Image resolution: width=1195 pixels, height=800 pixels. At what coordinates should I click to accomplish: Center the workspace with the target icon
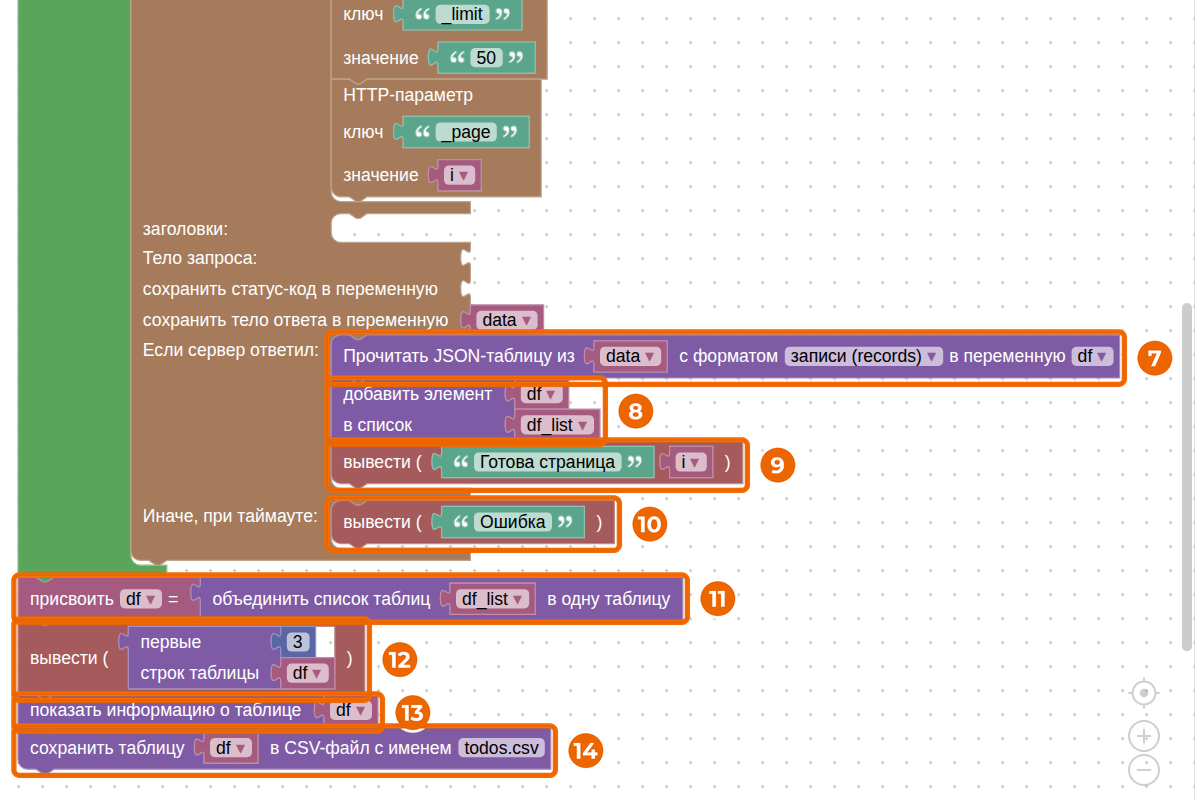[1144, 693]
